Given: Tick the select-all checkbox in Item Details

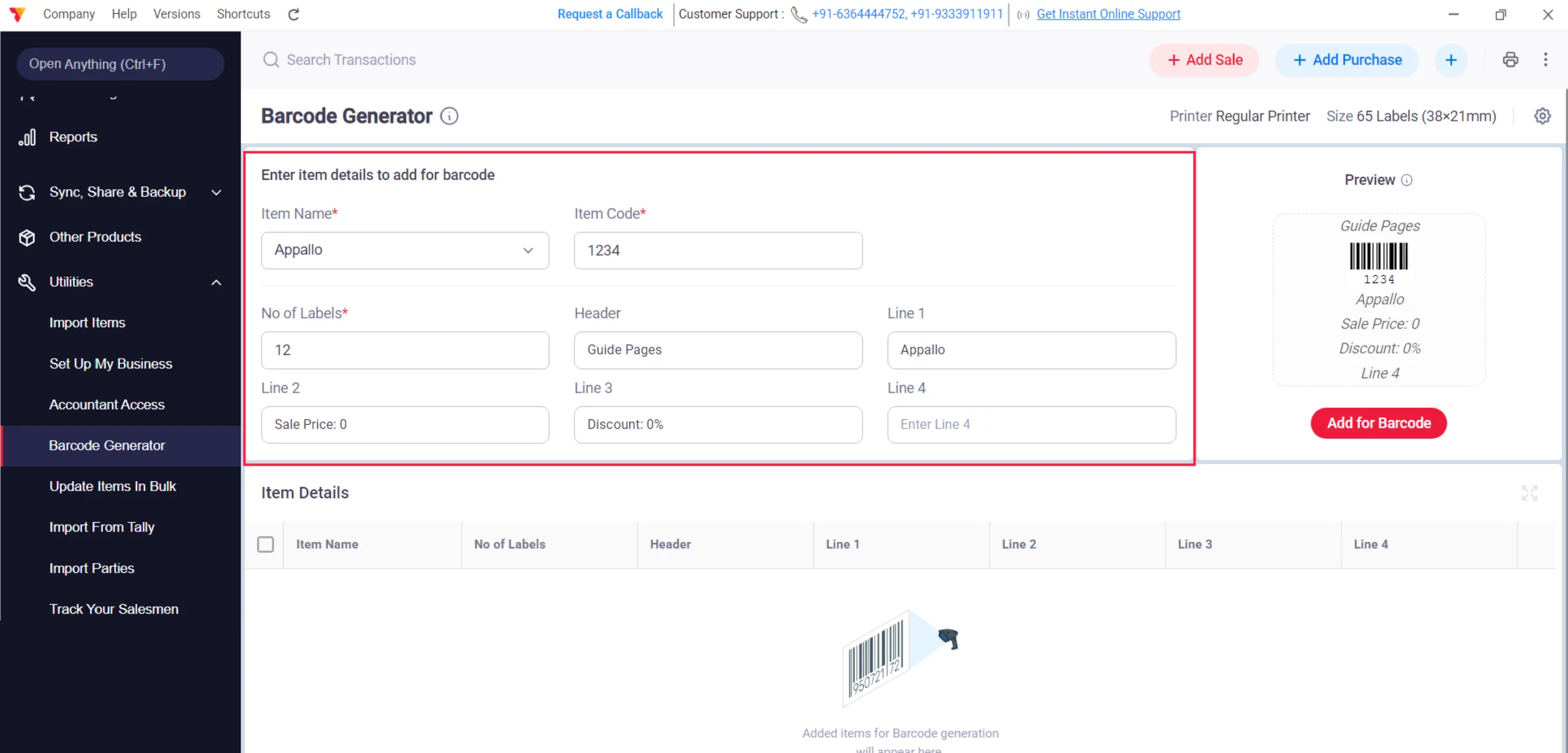Looking at the screenshot, I should pyautogui.click(x=265, y=544).
